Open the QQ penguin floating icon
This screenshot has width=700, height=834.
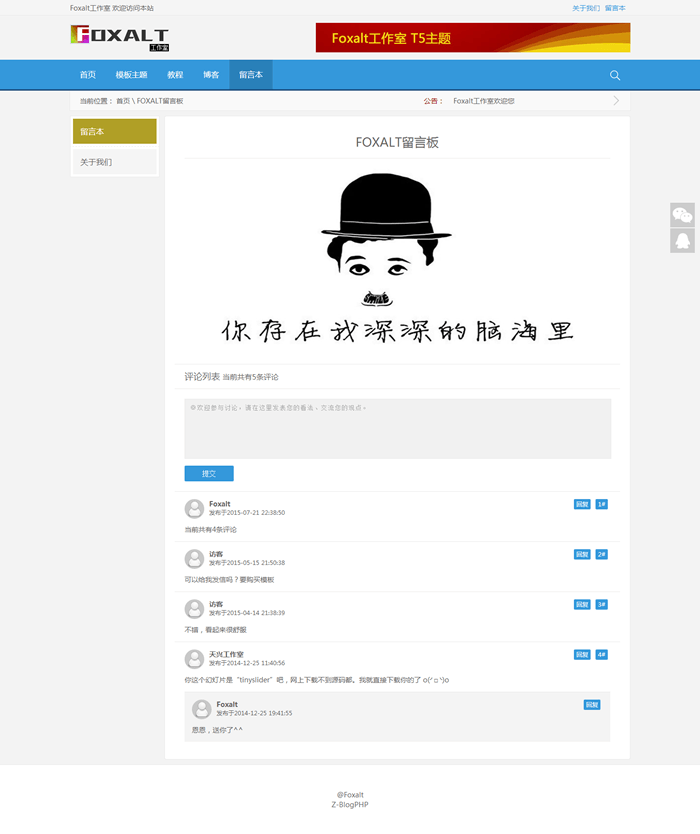[682, 240]
